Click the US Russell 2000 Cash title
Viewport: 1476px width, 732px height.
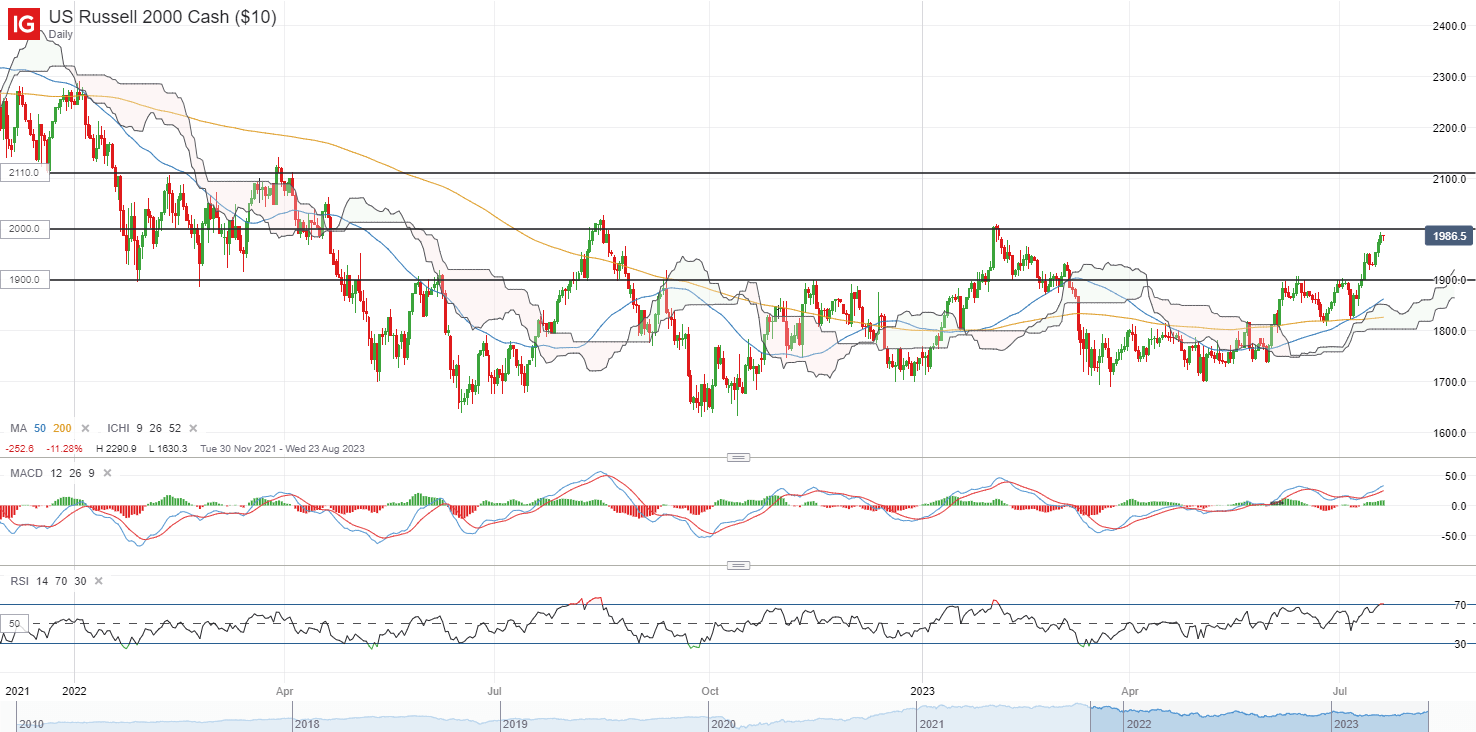163,17
